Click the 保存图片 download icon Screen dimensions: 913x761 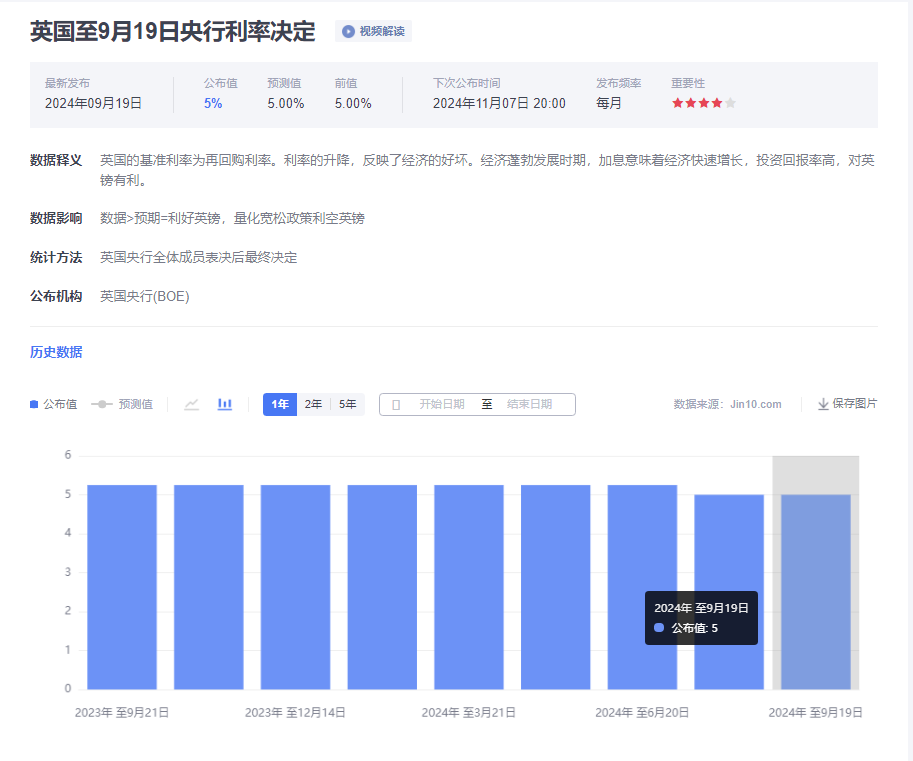[x=823, y=404]
